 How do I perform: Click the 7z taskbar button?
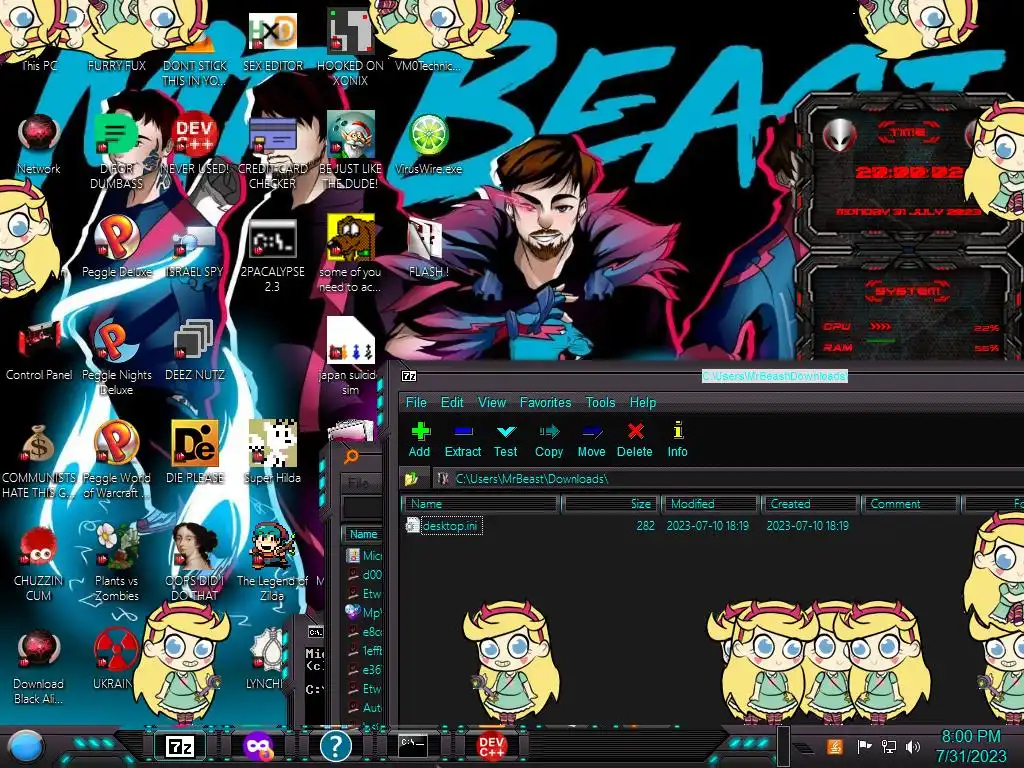180,746
